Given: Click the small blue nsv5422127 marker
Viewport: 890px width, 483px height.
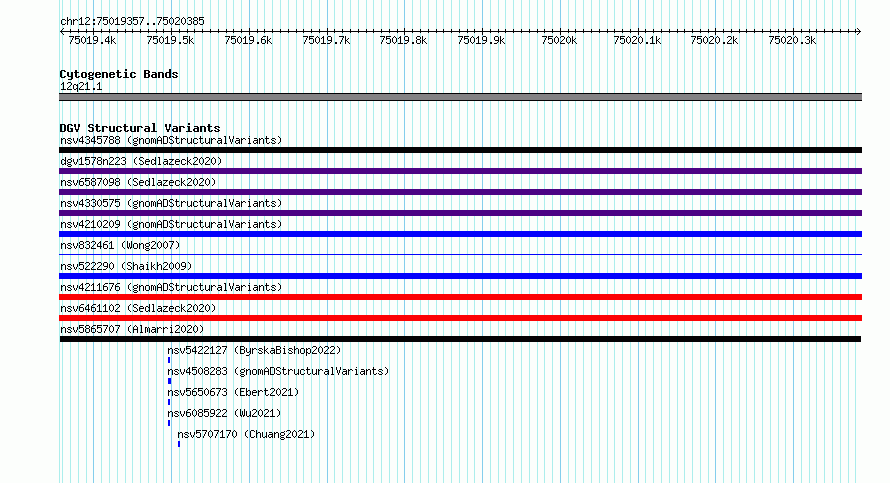Looking at the screenshot, I should tap(169, 360).
